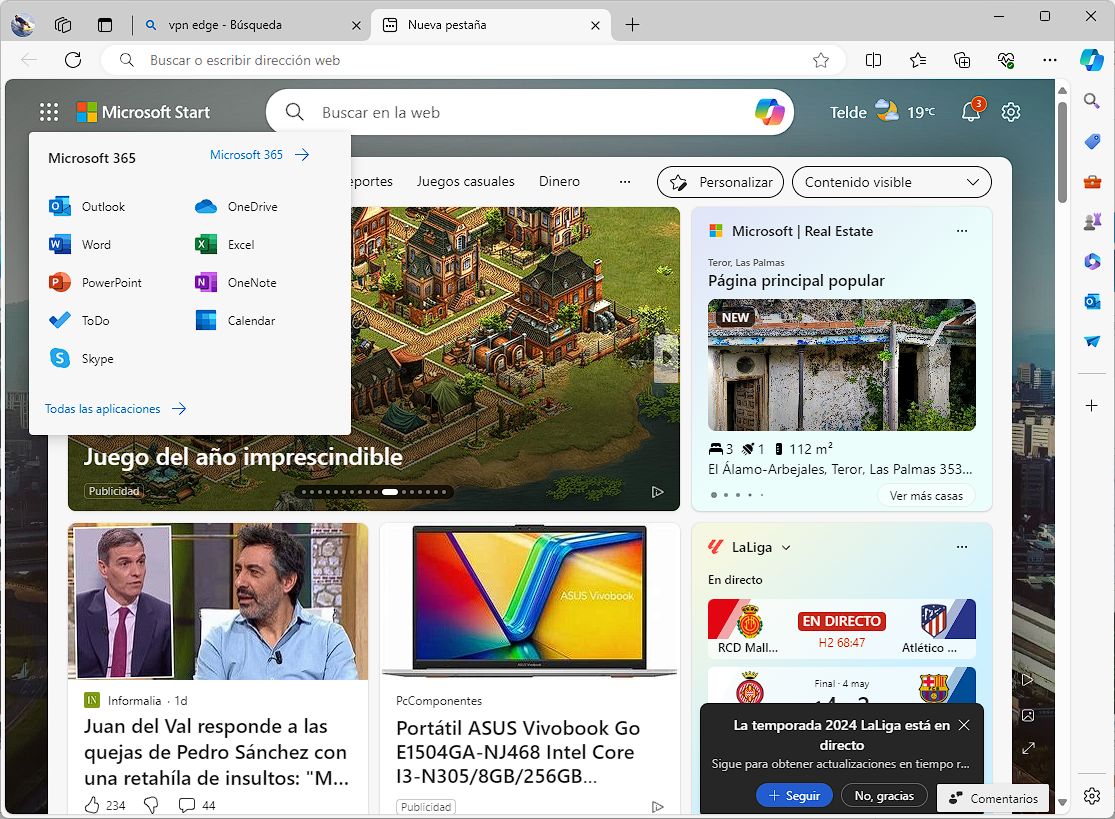Open Collections in the toolbar
Screen dimensions: 1115x819
click(x=961, y=60)
